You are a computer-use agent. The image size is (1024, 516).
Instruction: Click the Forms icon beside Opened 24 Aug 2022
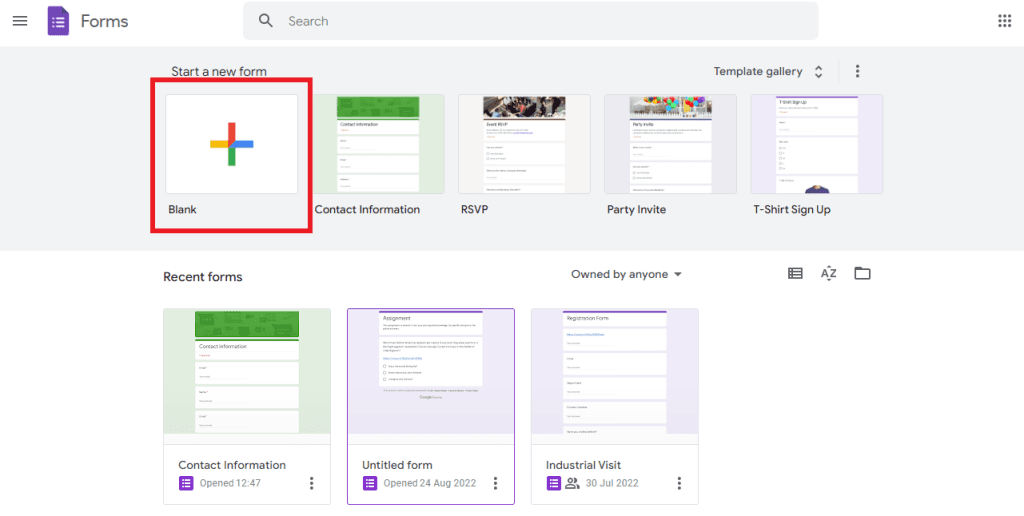(x=370, y=483)
